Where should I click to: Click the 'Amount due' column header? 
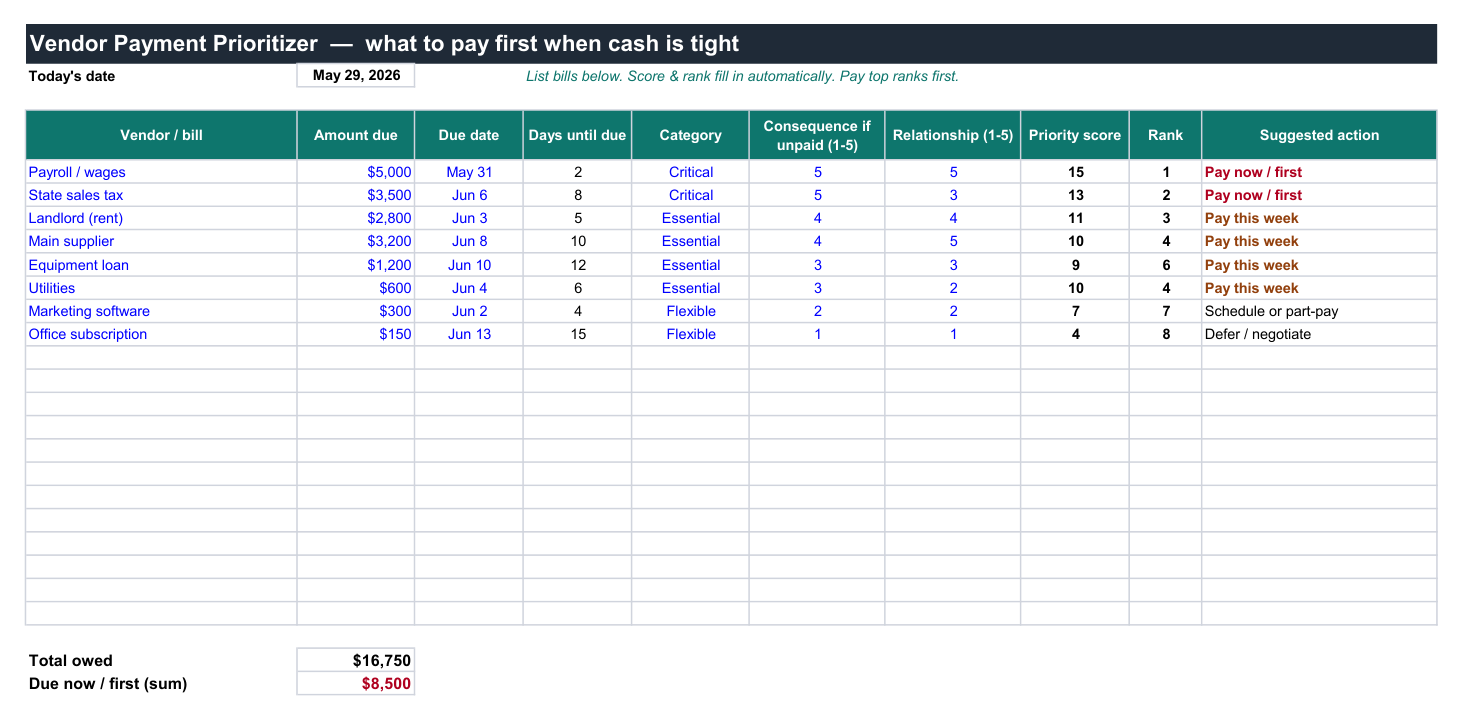(356, 135)
